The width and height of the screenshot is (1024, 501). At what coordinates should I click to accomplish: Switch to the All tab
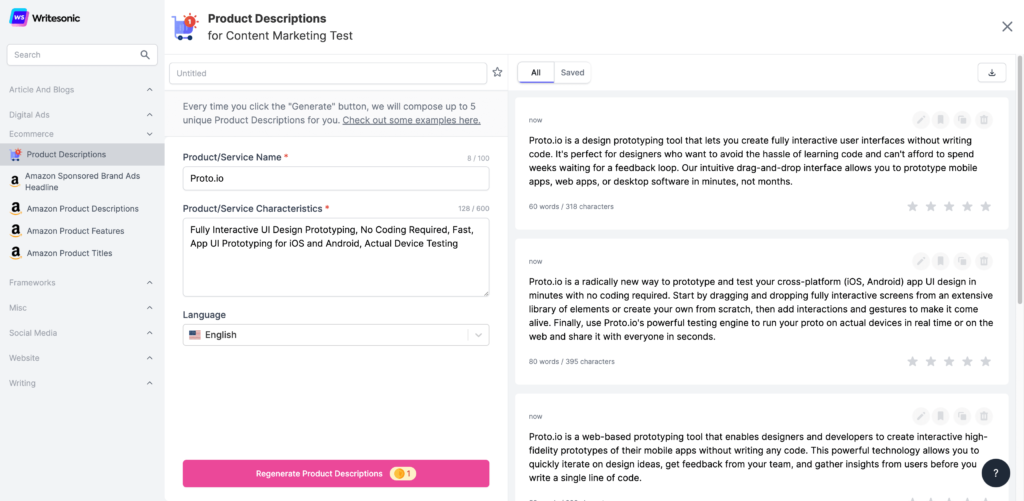coord(536,73)
